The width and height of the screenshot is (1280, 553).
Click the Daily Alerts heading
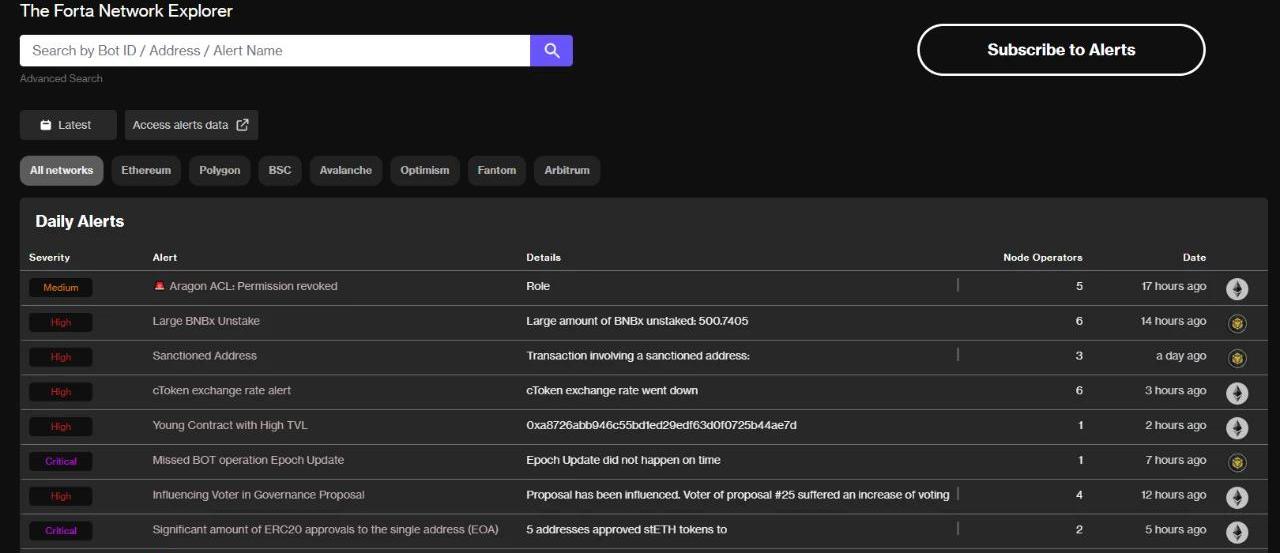tap(80, 222)
